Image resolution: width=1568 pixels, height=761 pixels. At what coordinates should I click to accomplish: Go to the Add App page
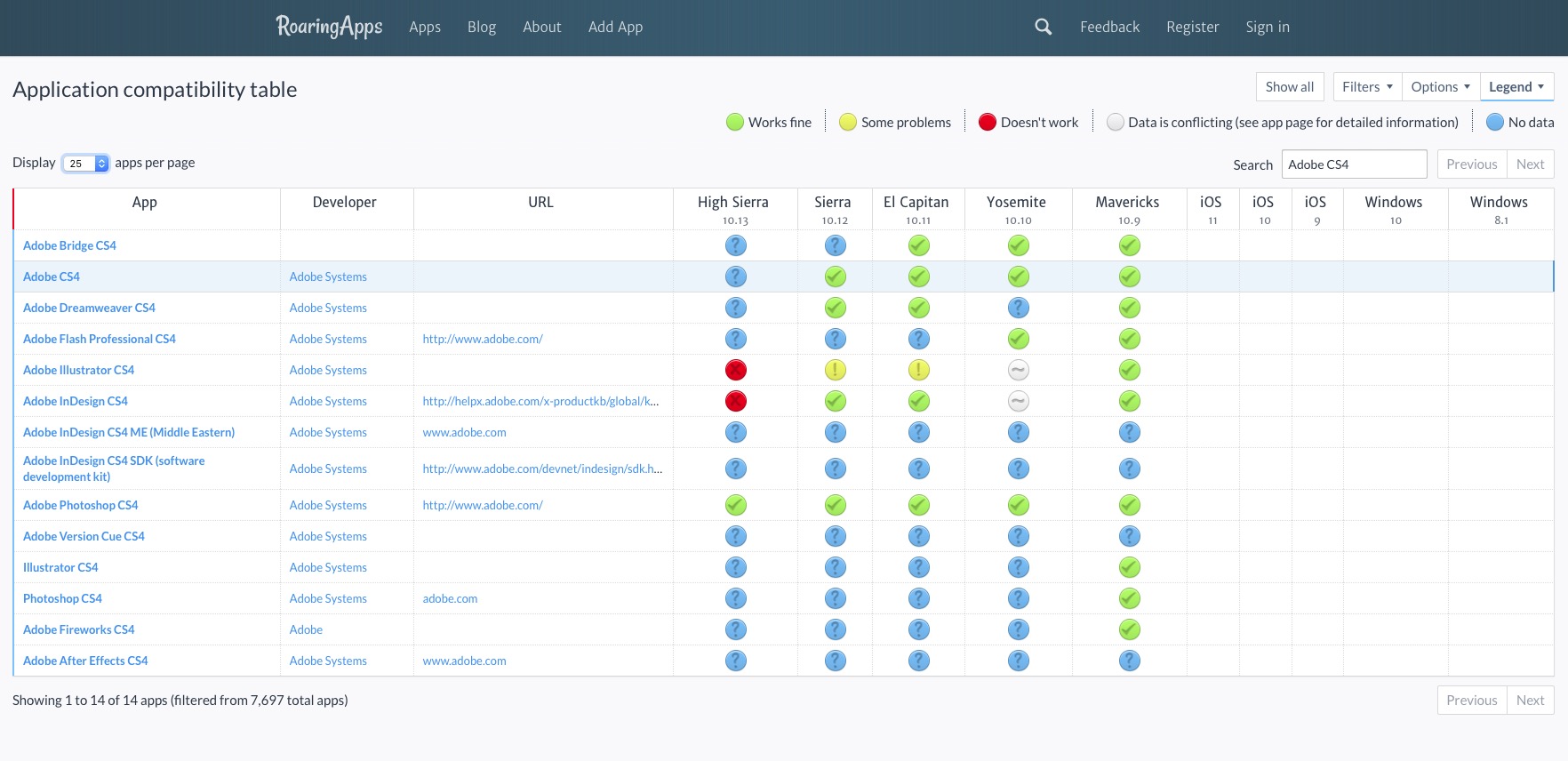coord(615,27)
